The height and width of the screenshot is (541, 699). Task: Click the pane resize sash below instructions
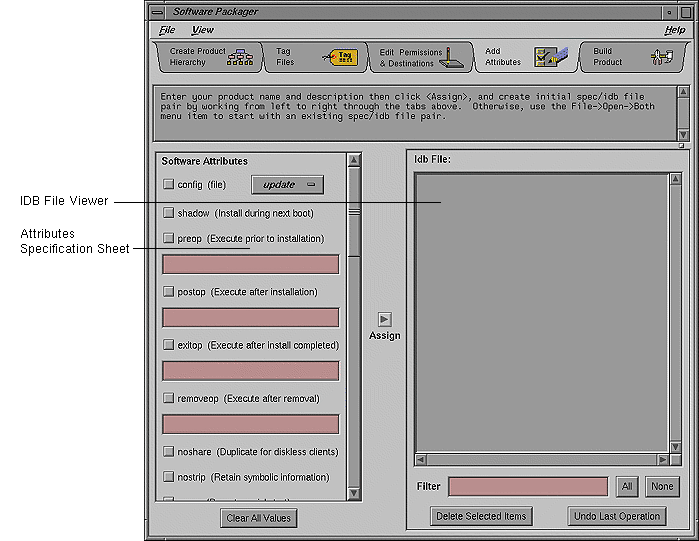tap(681, 146)
